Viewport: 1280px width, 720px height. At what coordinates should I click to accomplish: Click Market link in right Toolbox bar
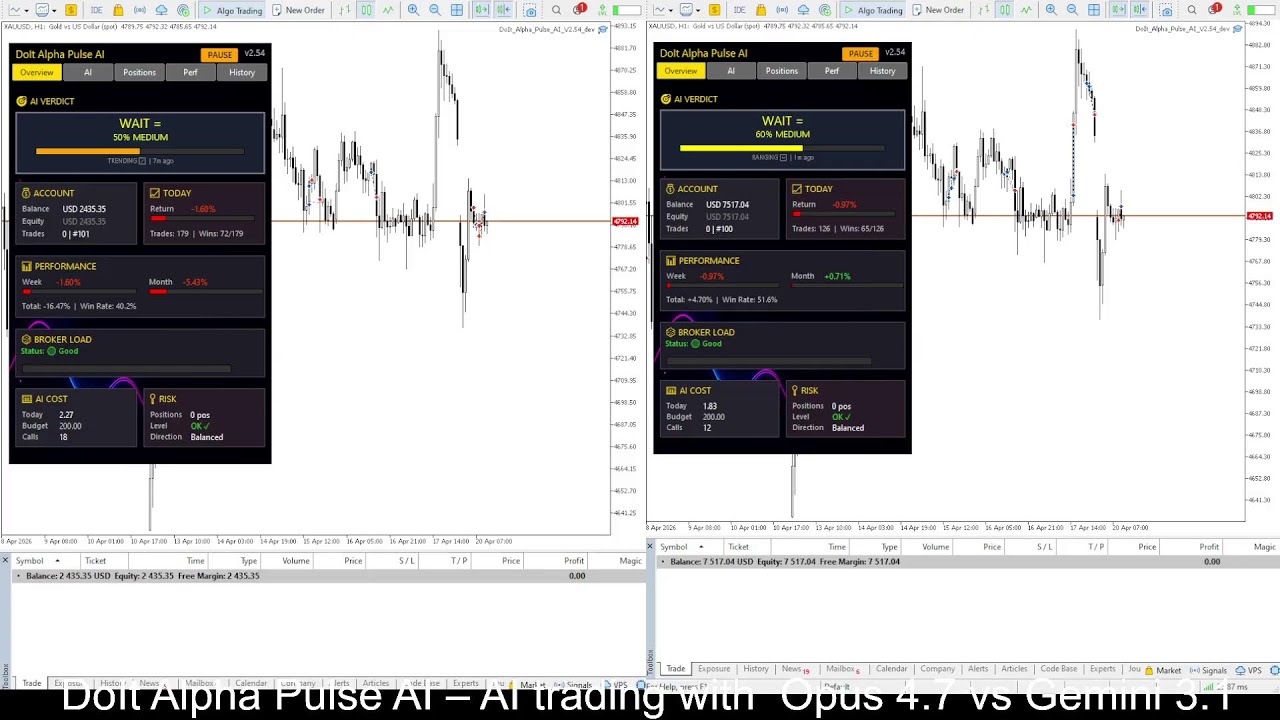point(1163,670)
